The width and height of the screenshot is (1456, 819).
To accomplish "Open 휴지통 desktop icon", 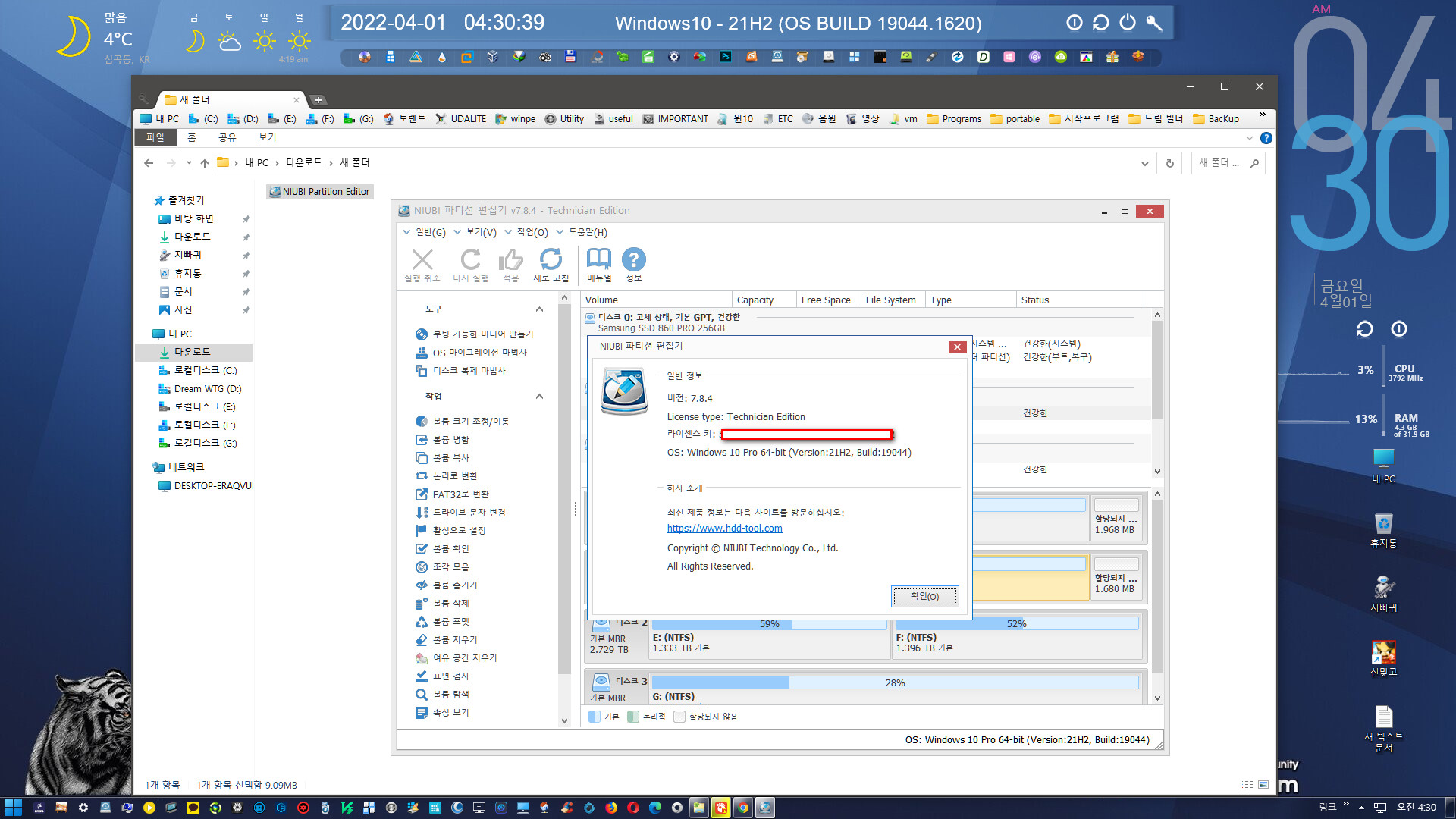I will click(x=1383, y=529).
